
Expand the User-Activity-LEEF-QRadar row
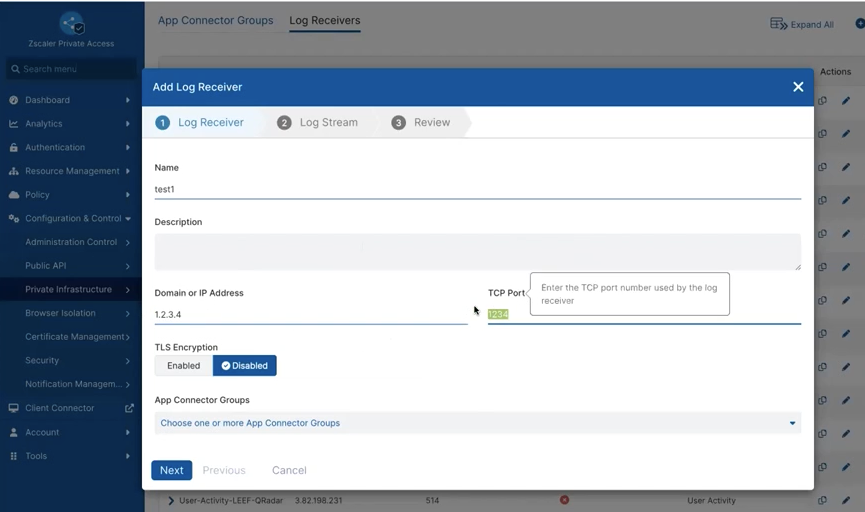coord(171,500)
